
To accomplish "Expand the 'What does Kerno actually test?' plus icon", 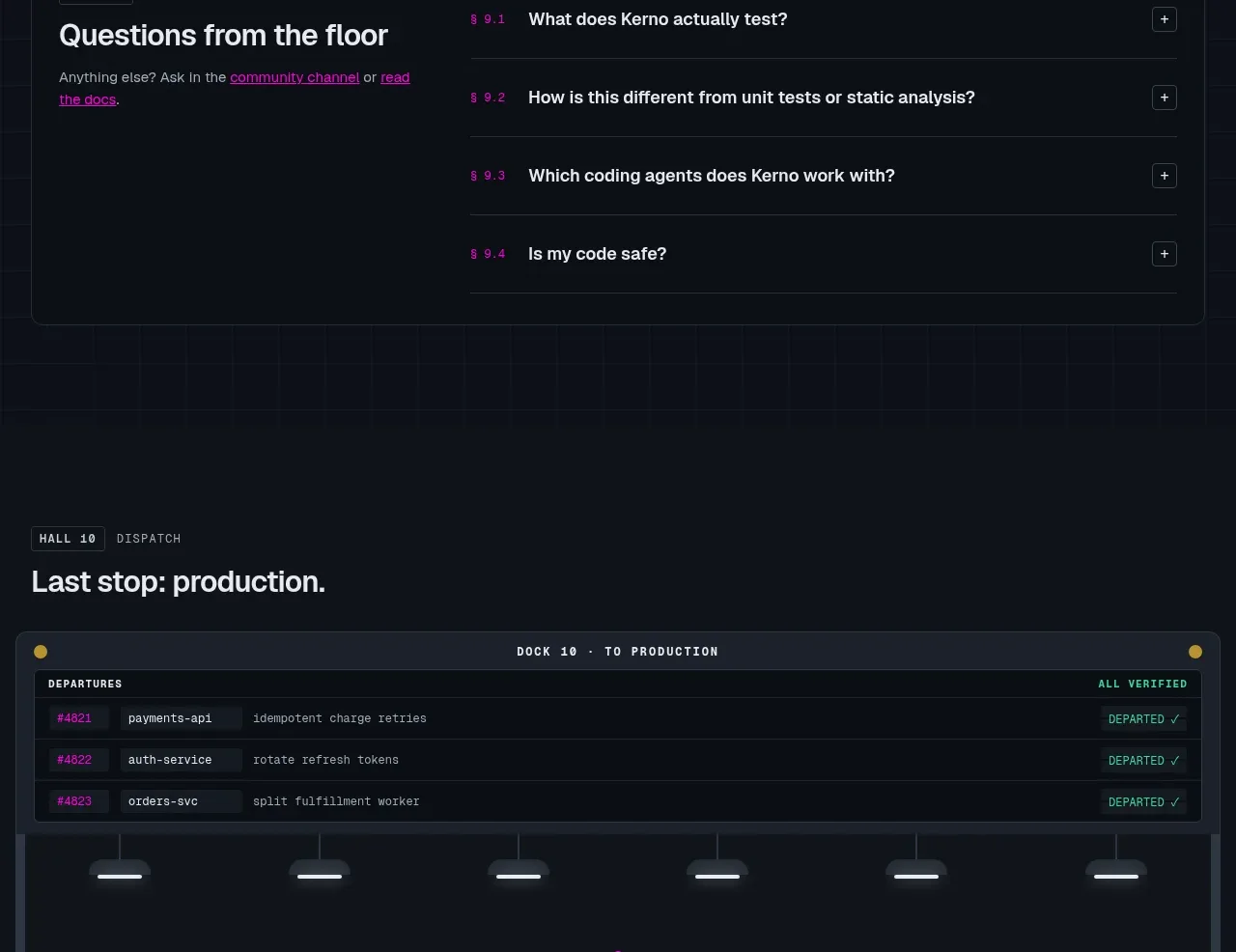I will coord(1165,19).
